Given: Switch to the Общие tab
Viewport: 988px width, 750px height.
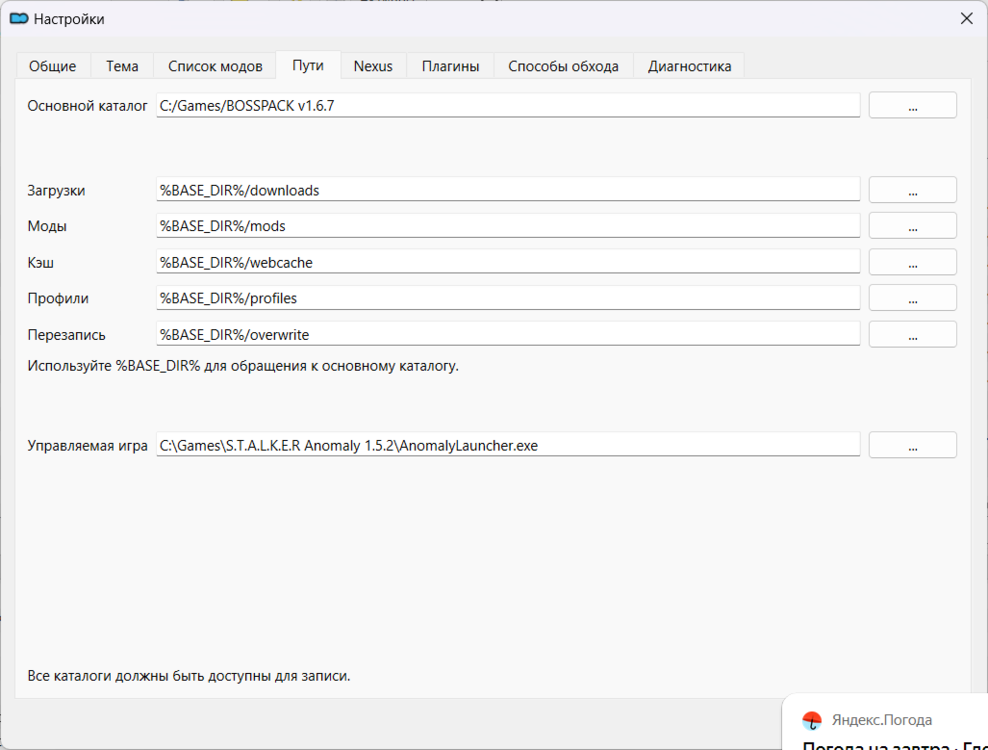Looking at the screenshot, I should (53, 66).
